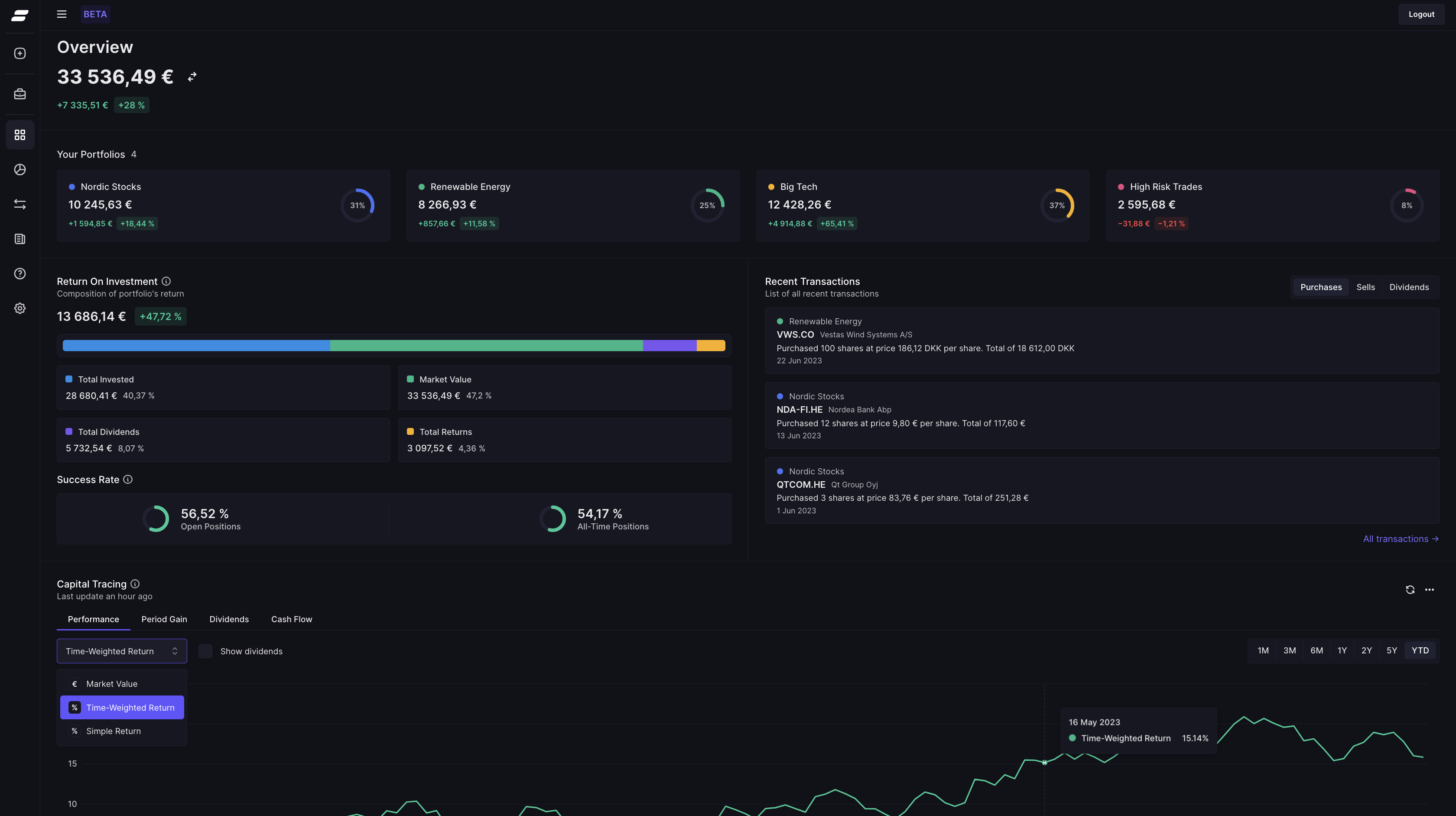Viewport: 1456px width, 816px height.
Task: Click info icon beside Return On Investment
Action: coord(166,281)
